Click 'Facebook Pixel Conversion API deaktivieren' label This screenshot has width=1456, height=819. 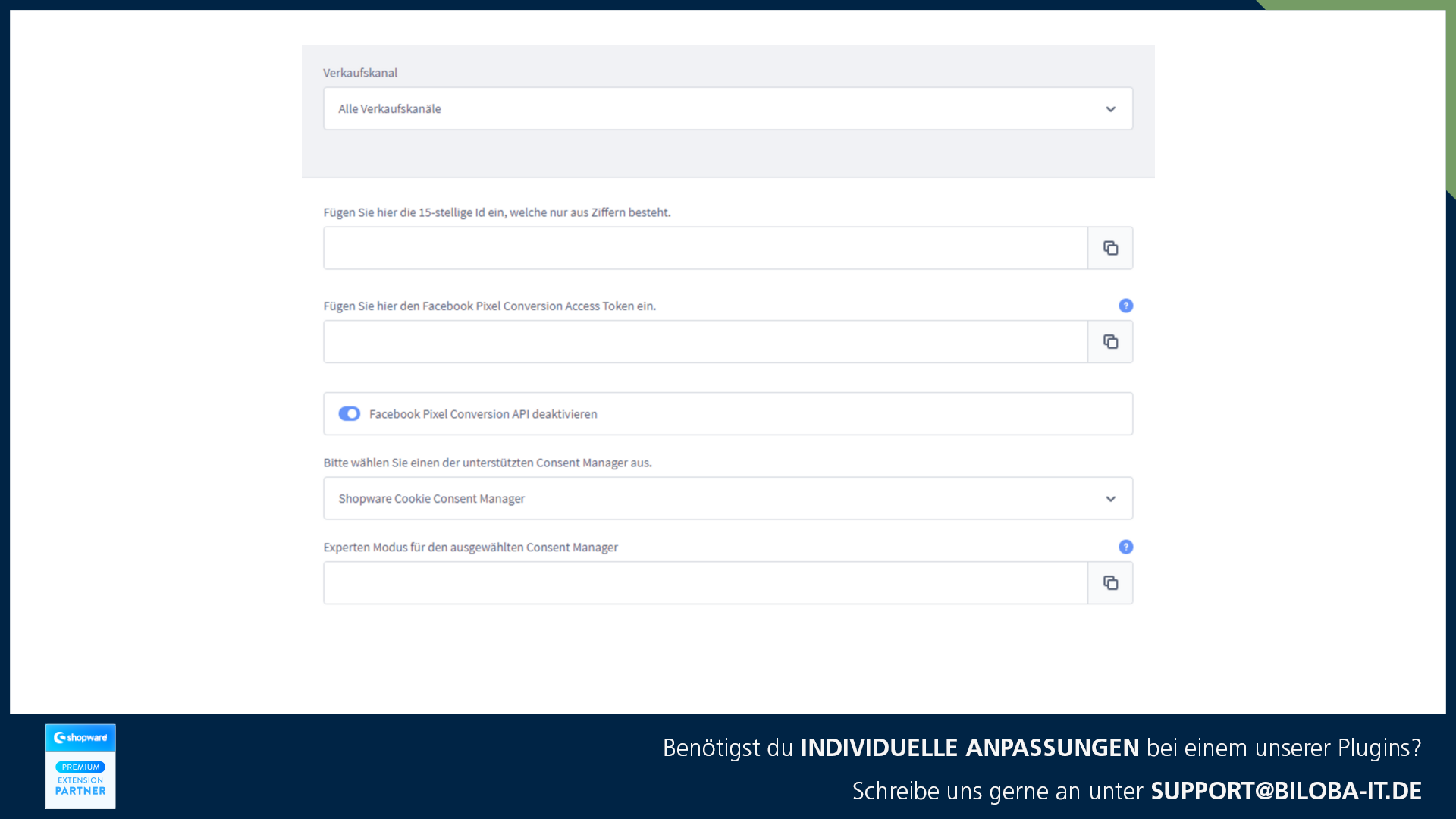point(483,414)
